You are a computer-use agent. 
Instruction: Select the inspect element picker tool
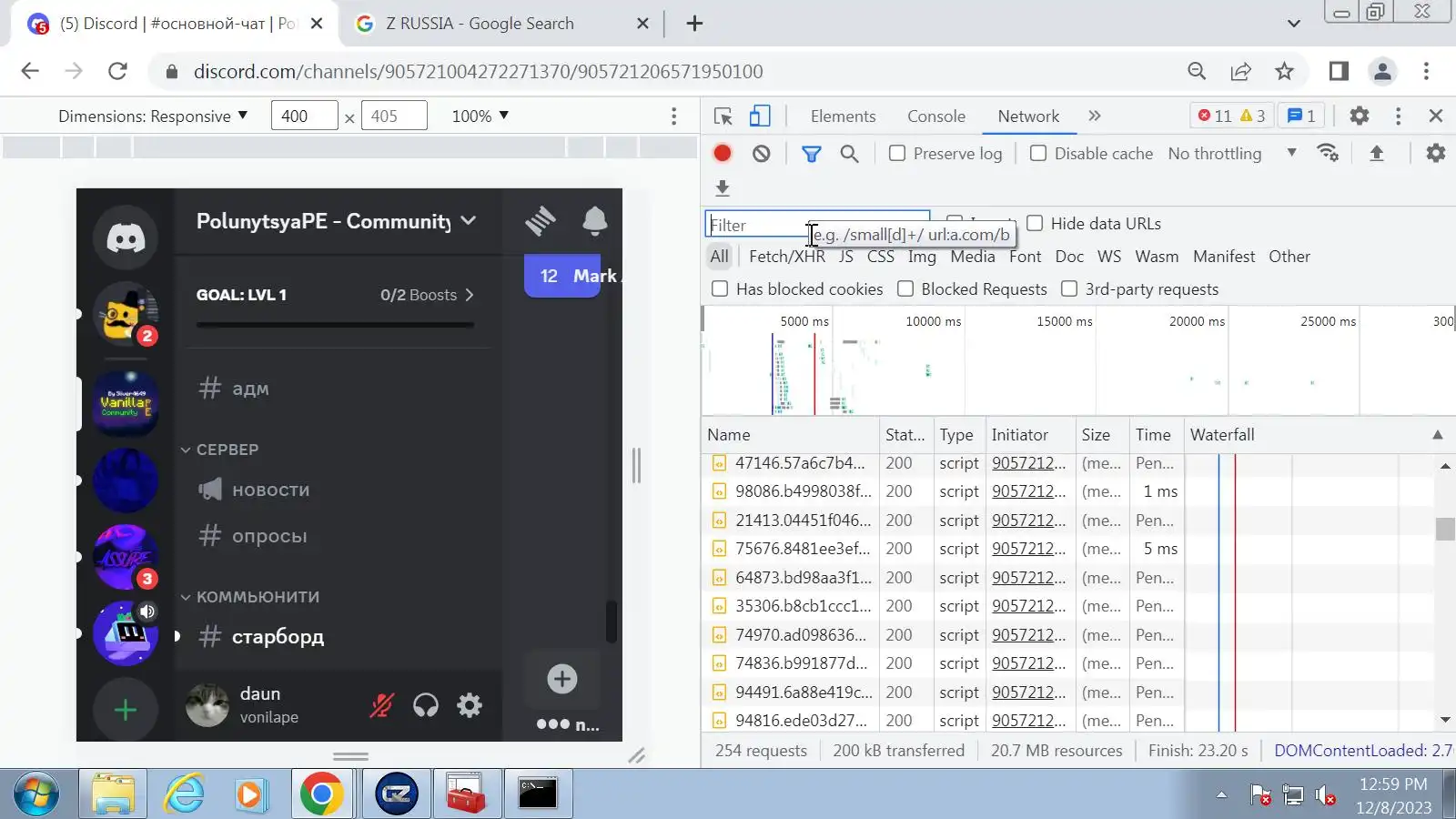pyautogui.click(x=723, y=116)
